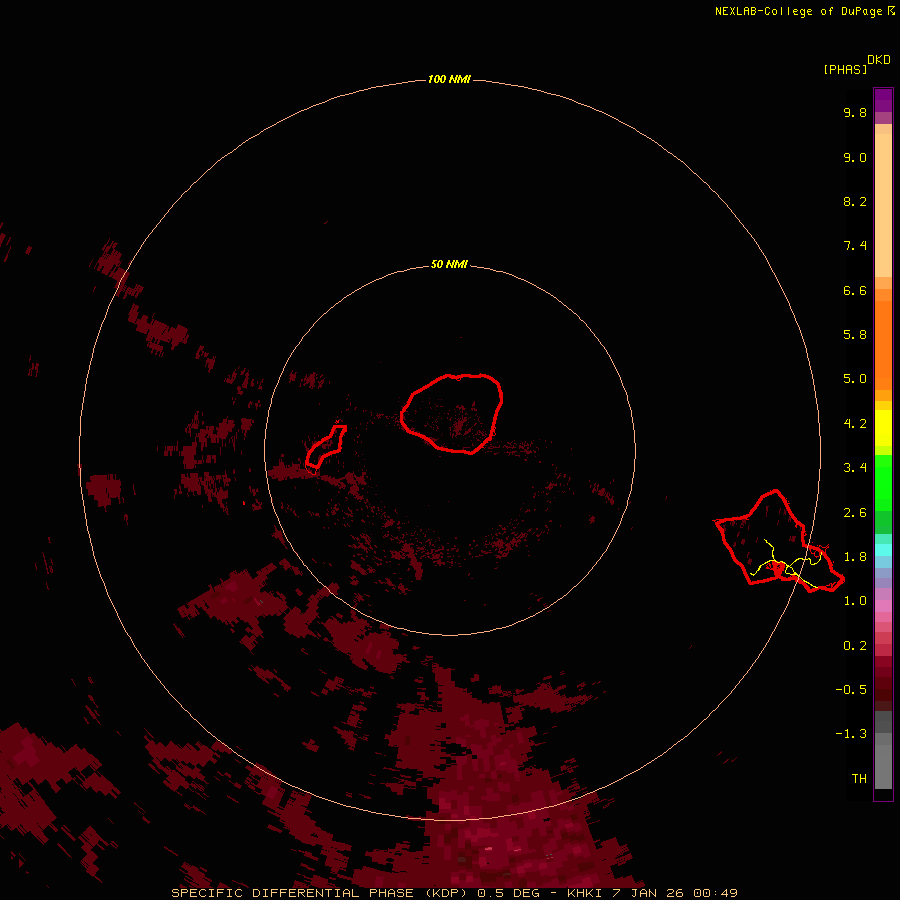Click the yellow segment of the color bar
Screen dimensions: 900x900
tap(883, 428)
